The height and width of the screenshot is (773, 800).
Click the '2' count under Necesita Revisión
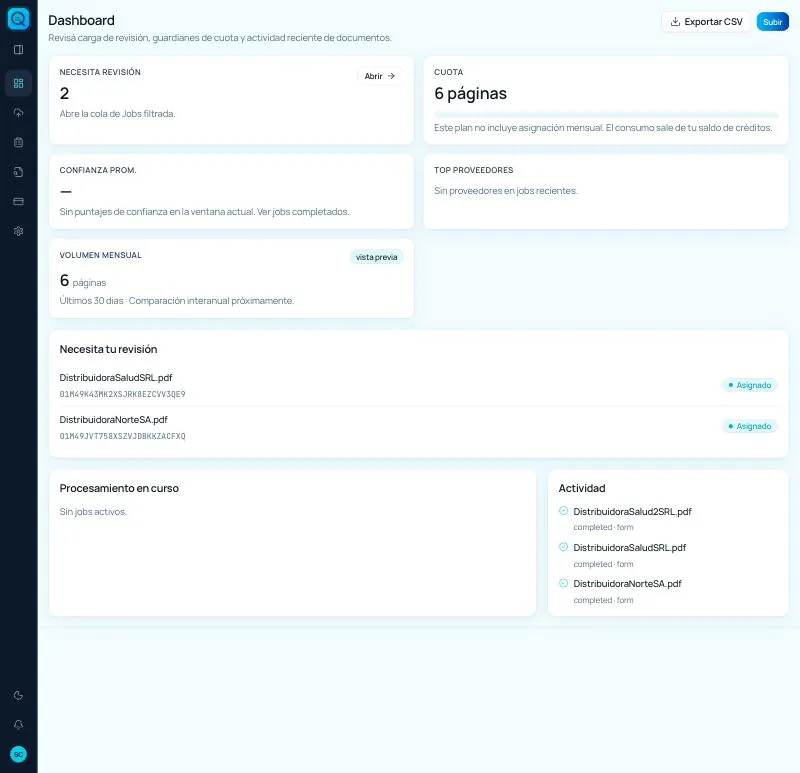coord(64,93)
